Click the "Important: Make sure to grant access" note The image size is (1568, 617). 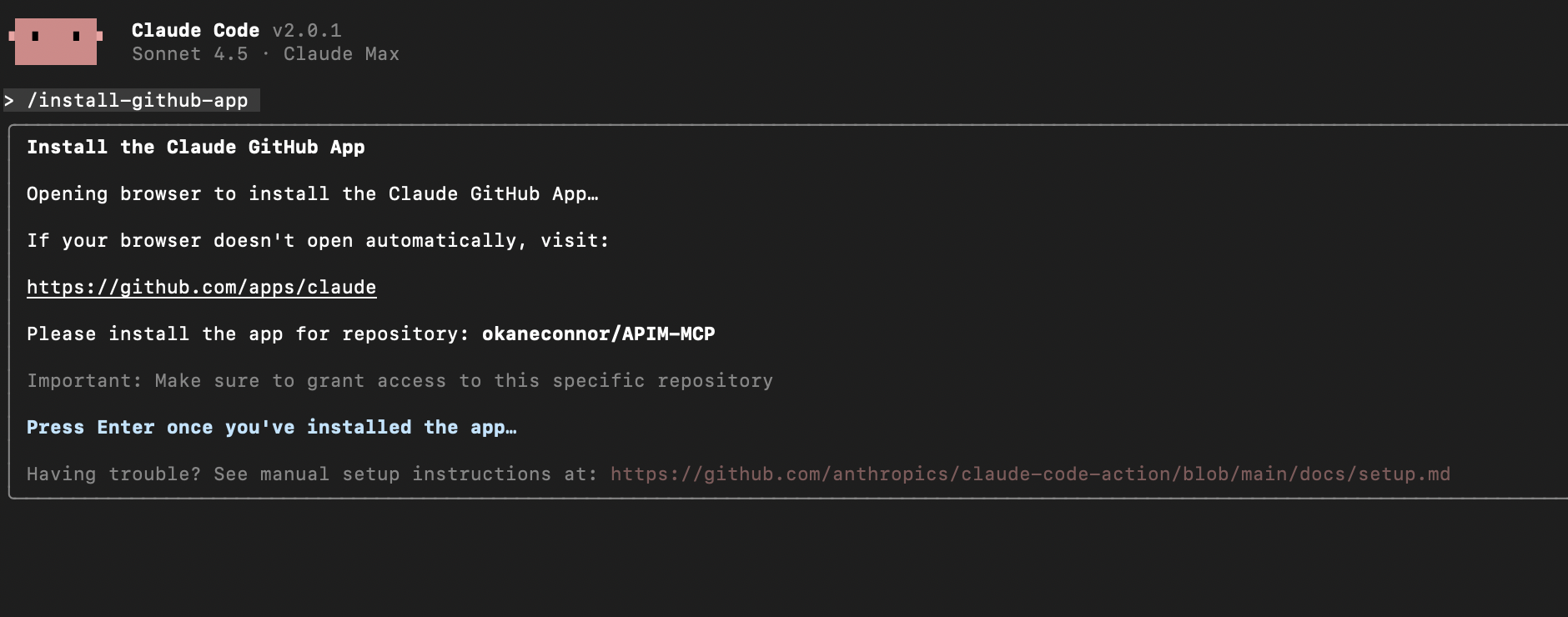pyautogui.click(x=400, y=381)
